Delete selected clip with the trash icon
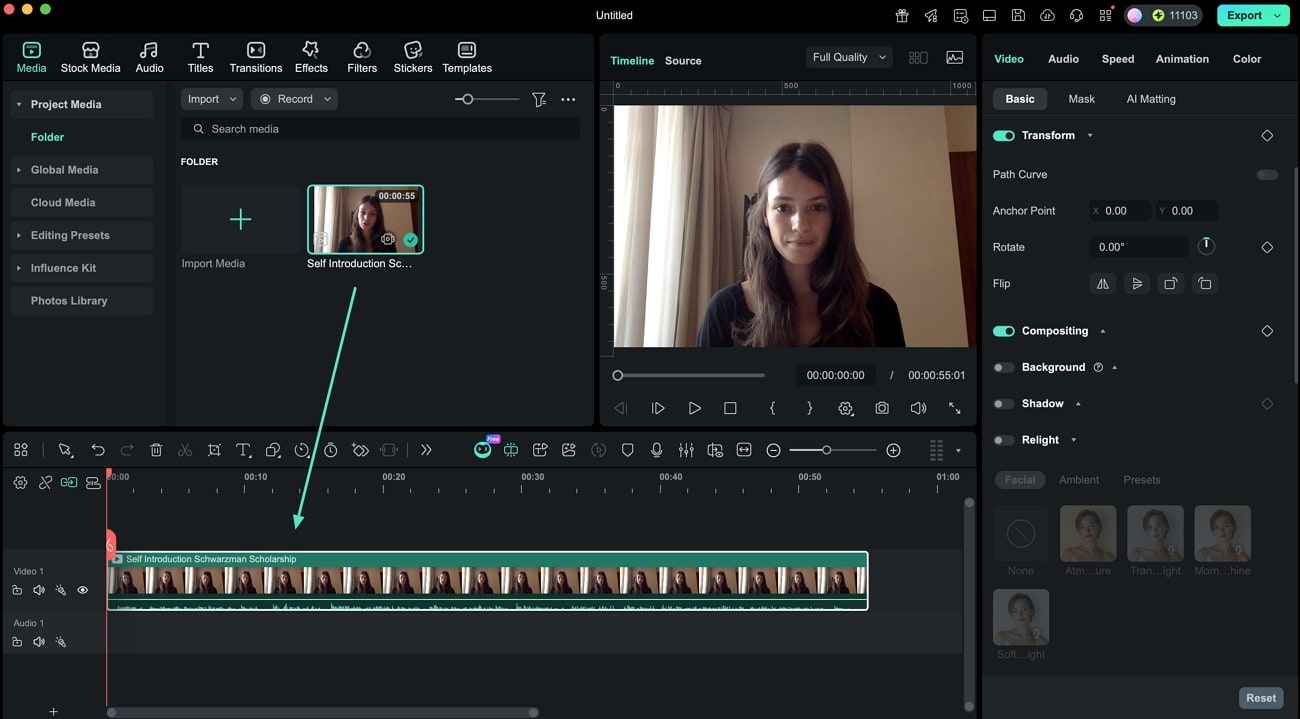The width and height of the screenshot is (1300, 719). (156, 450)
